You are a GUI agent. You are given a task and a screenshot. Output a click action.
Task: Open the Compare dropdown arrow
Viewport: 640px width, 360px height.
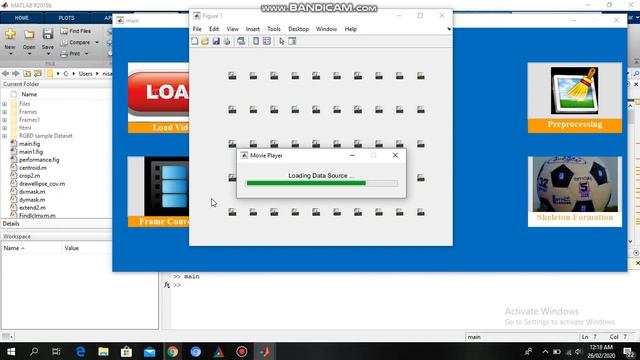[97, 42]
